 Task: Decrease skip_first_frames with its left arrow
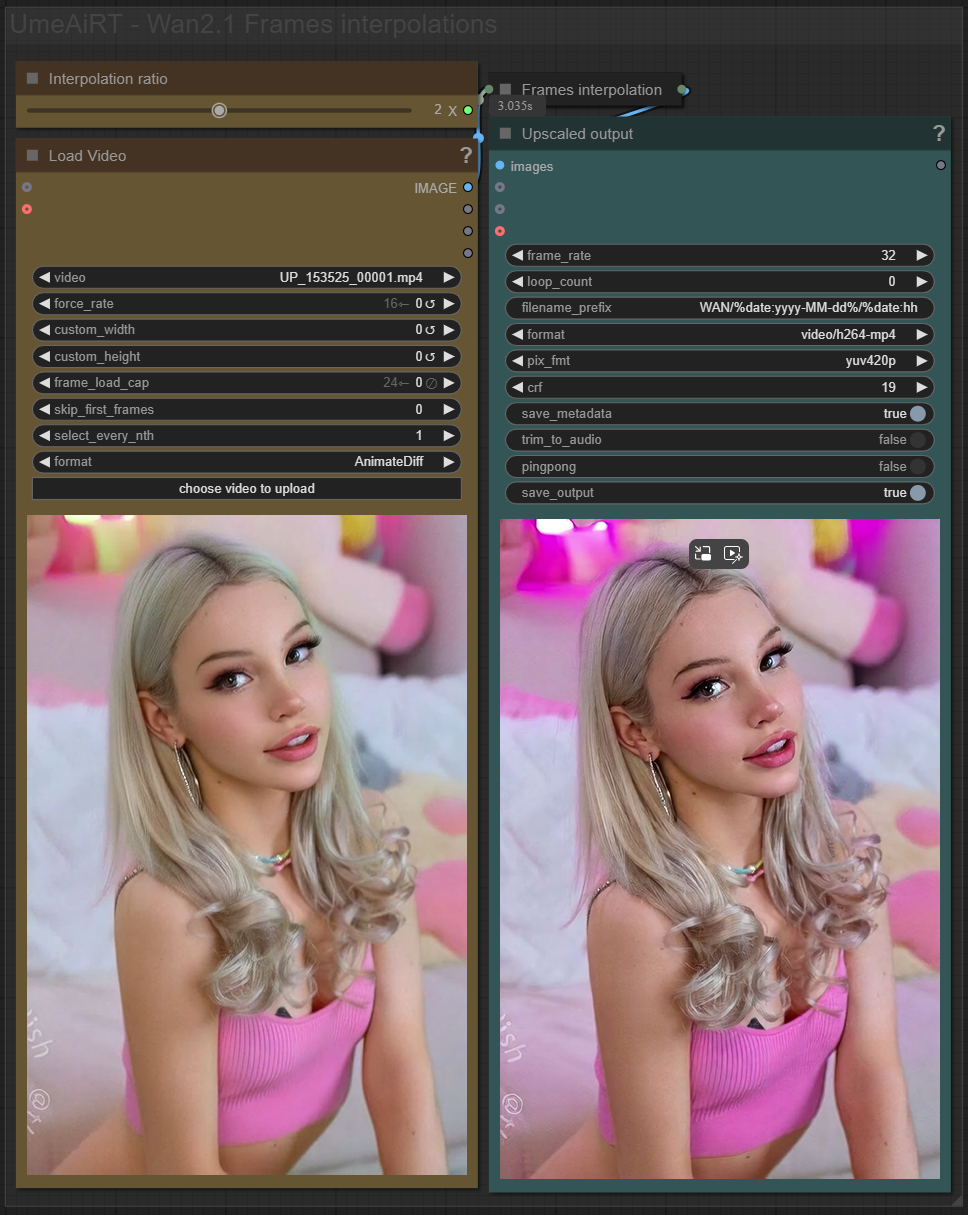pyautogui.click(x=45, y=409)
